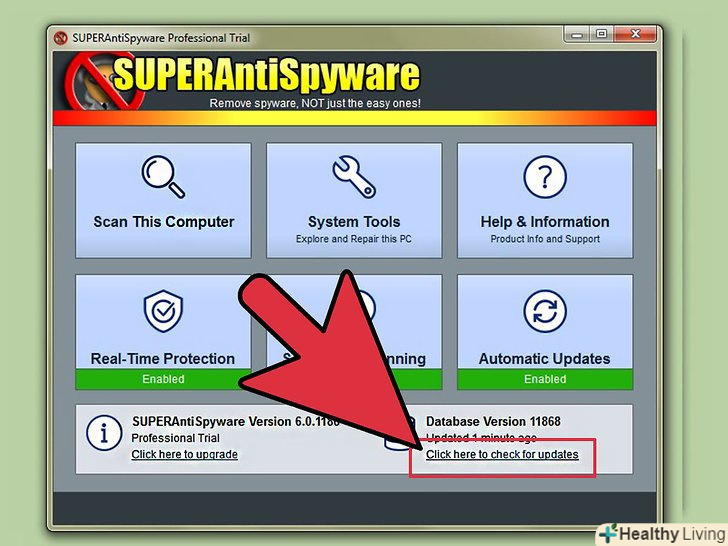728x546 pixels.
Task: Select the Scan This Computer label
Action: pyautogui.click(x=164, y=222)
